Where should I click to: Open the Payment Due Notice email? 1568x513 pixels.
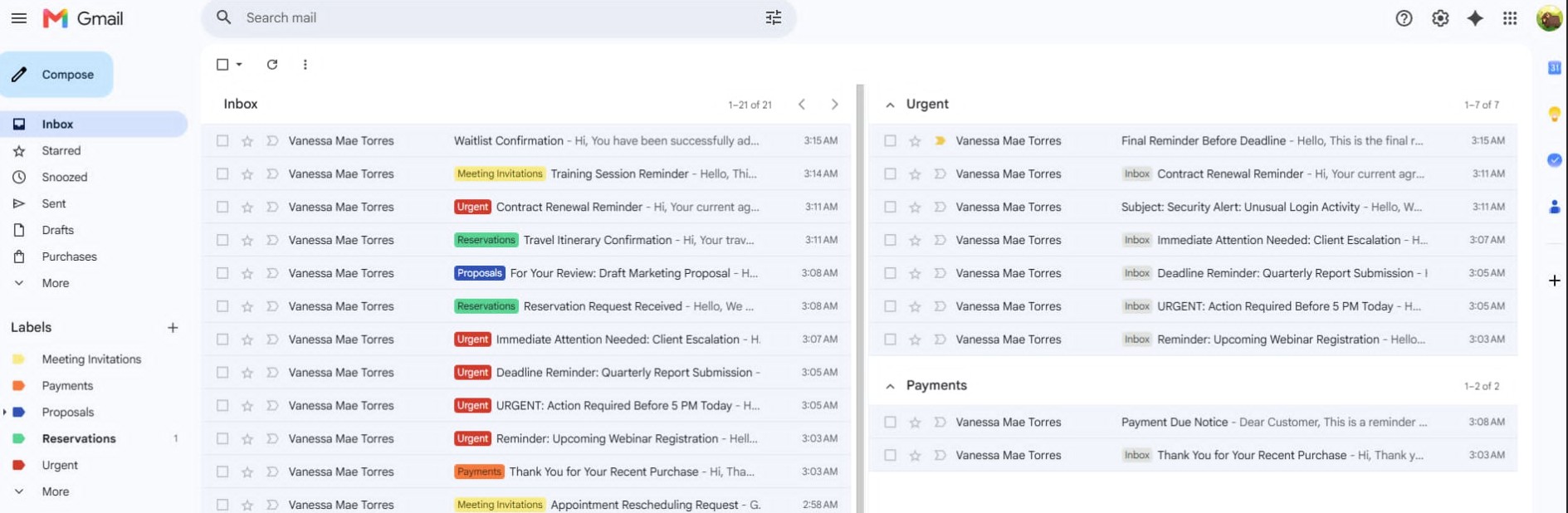pyautogui.click(x=1193, y=423)
